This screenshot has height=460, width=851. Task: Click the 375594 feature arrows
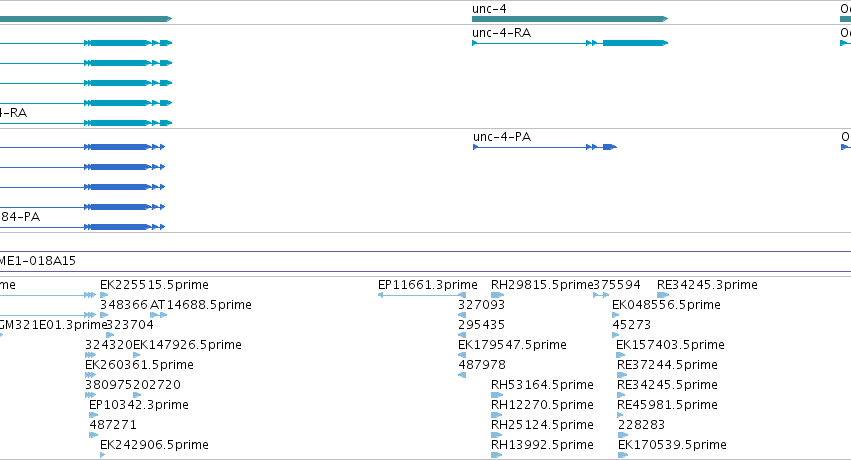point(601,295)
